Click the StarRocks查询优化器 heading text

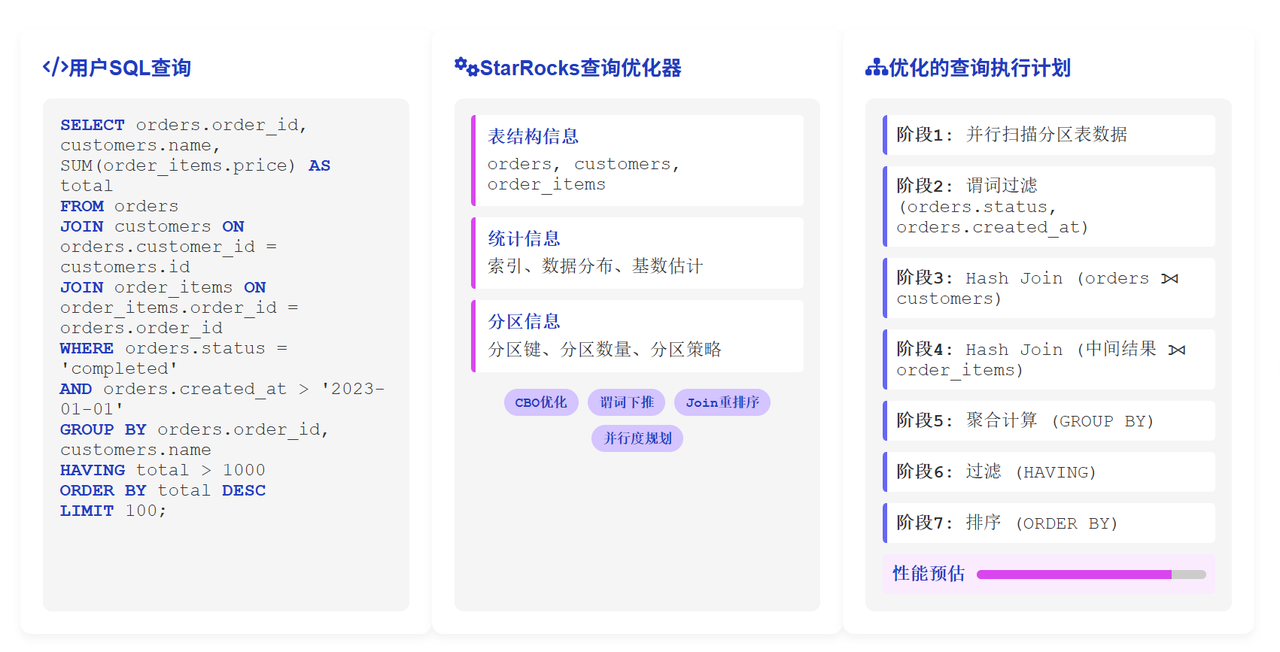click(581, 68)
